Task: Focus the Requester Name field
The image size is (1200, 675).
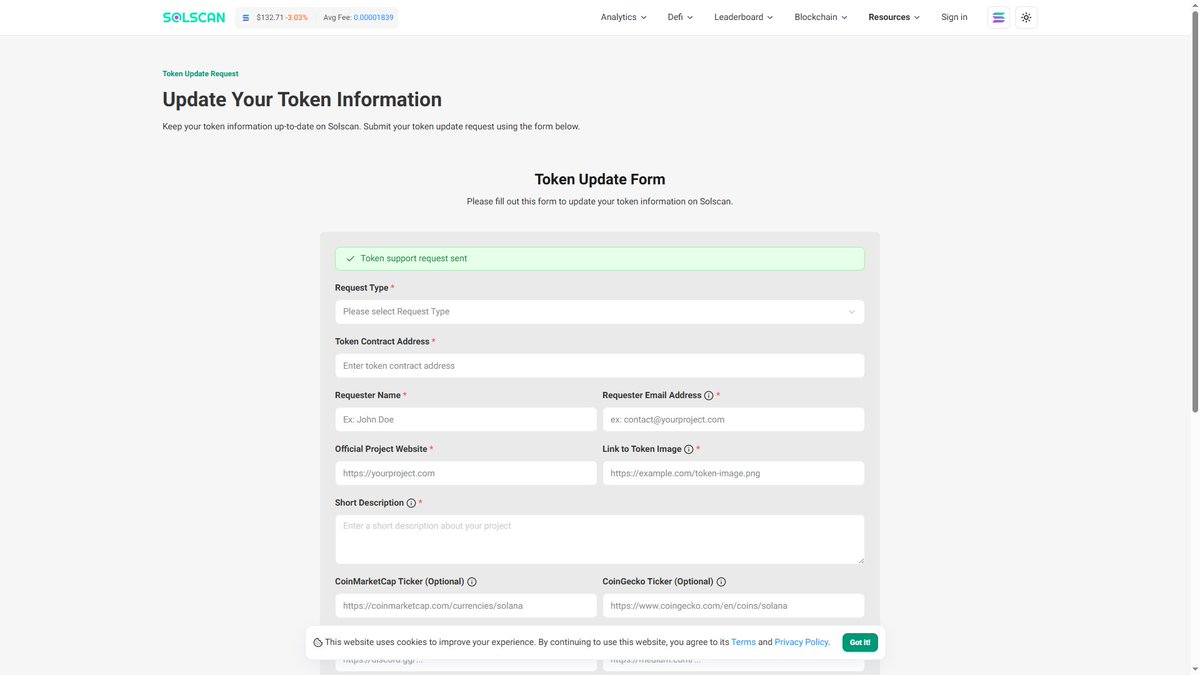Action: point(466,420)
